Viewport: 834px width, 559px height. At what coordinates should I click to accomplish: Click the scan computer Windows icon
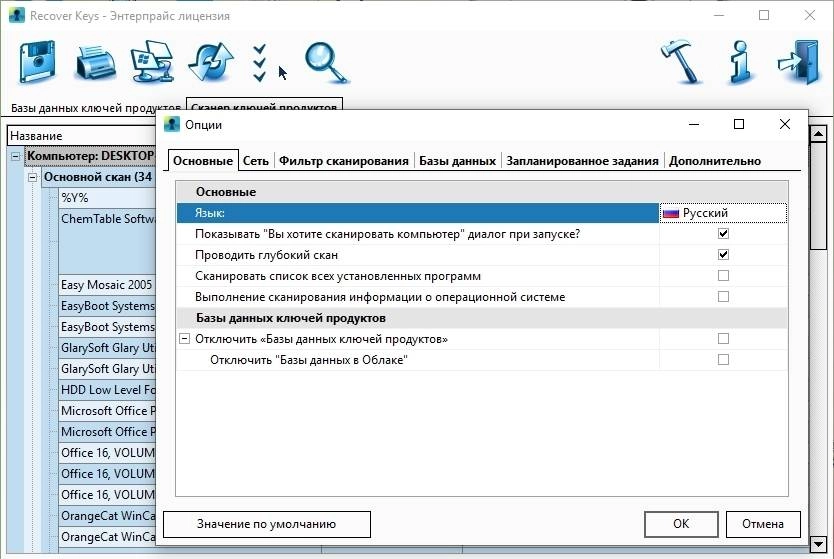(x=153, y=62)
